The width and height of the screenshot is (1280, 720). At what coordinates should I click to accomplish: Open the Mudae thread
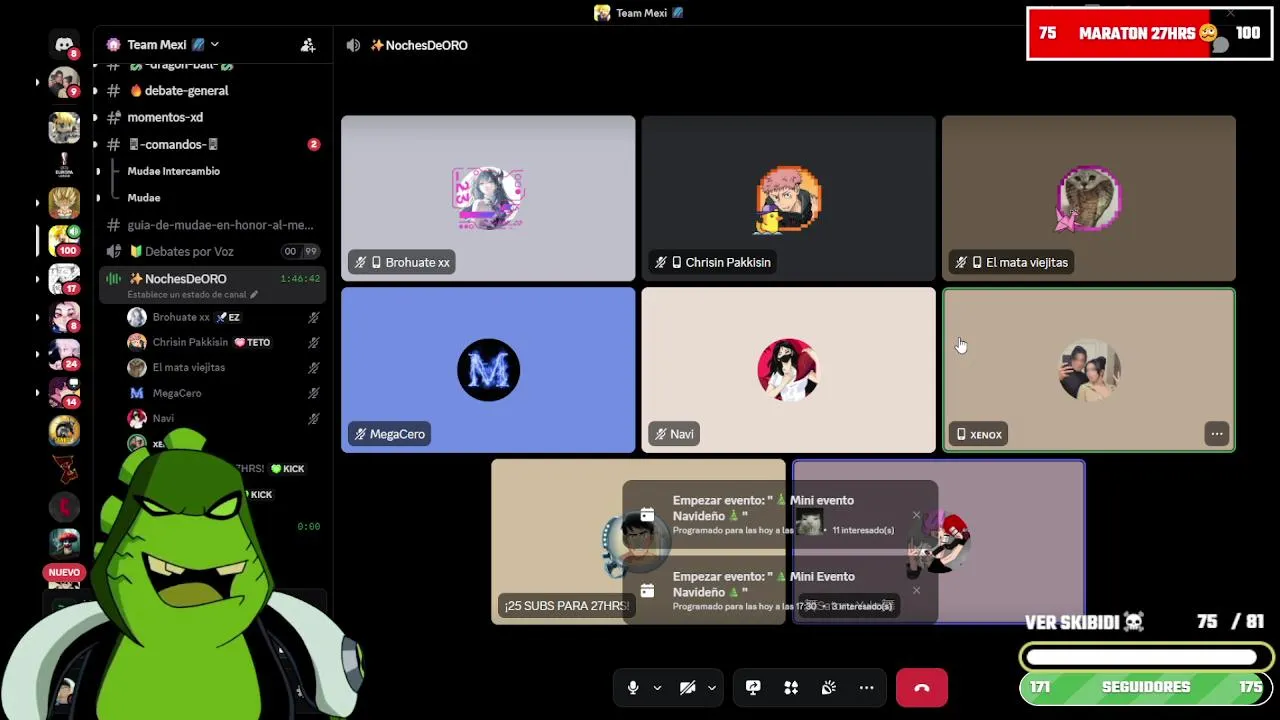pyautogui.click(x=144, y=198)
